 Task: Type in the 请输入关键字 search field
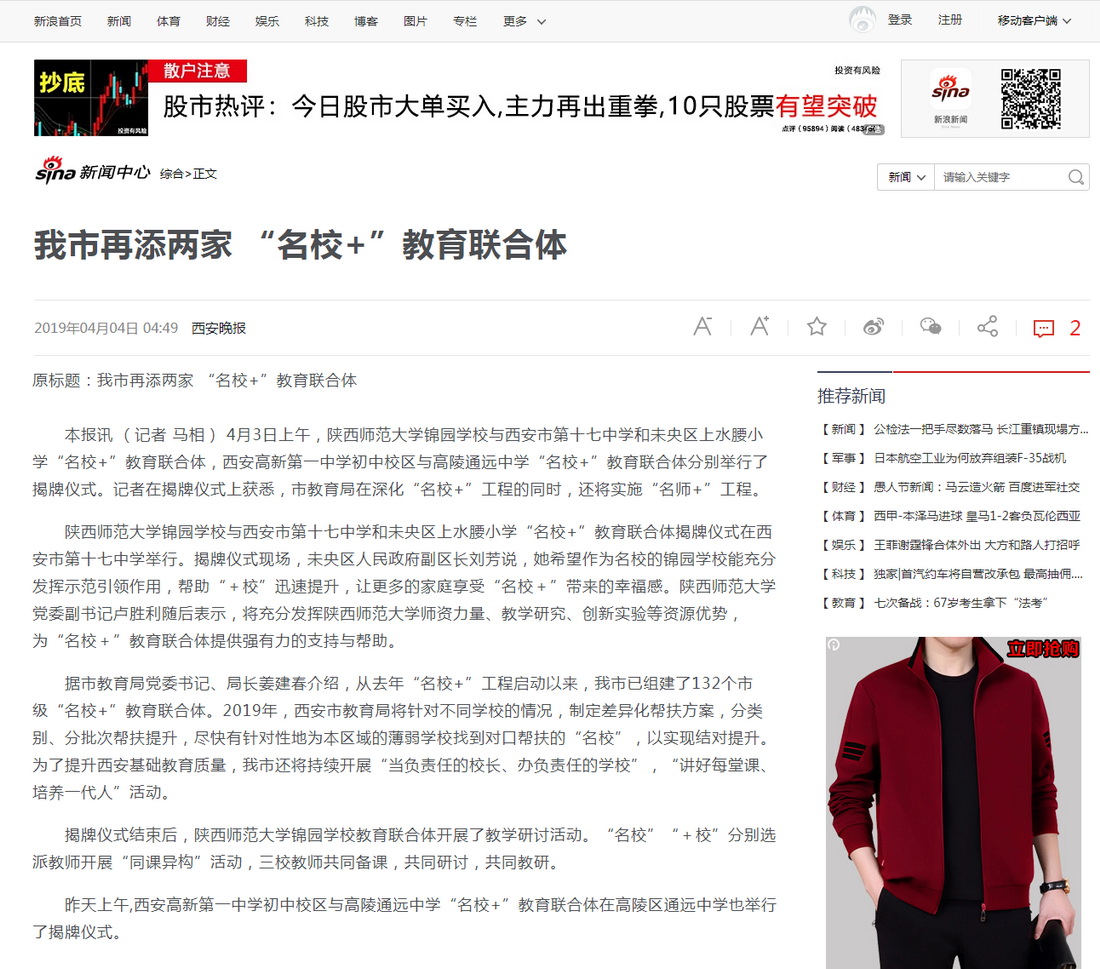pos(1000,177)
